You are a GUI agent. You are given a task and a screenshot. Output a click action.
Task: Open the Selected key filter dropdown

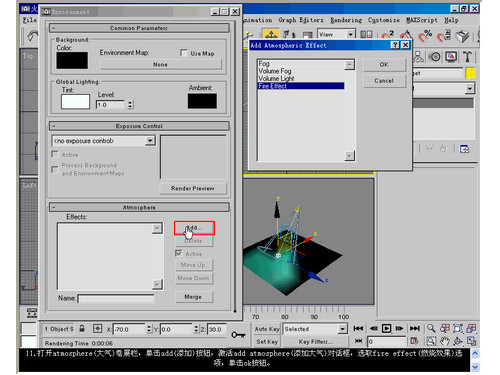343,329
